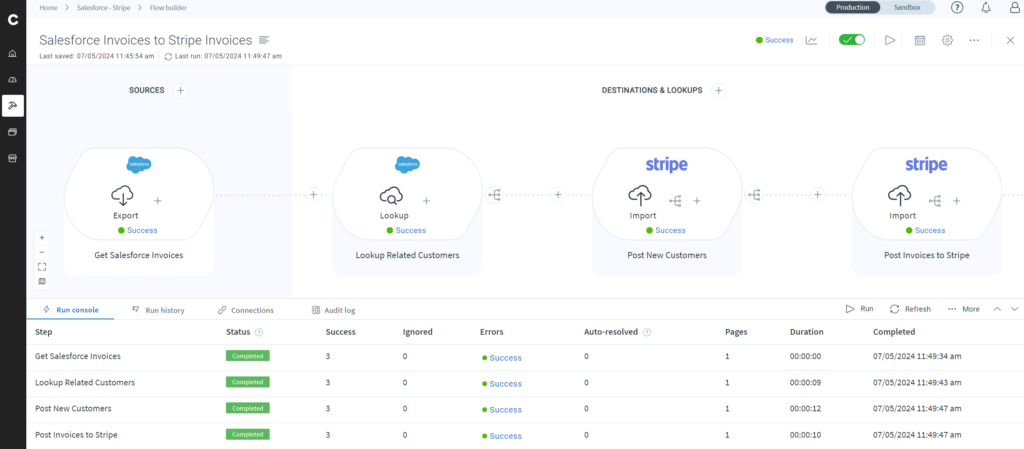The image size is (1024, 449).
Task: Add hook plus icon in Export step
Action: tap(157, 201)
